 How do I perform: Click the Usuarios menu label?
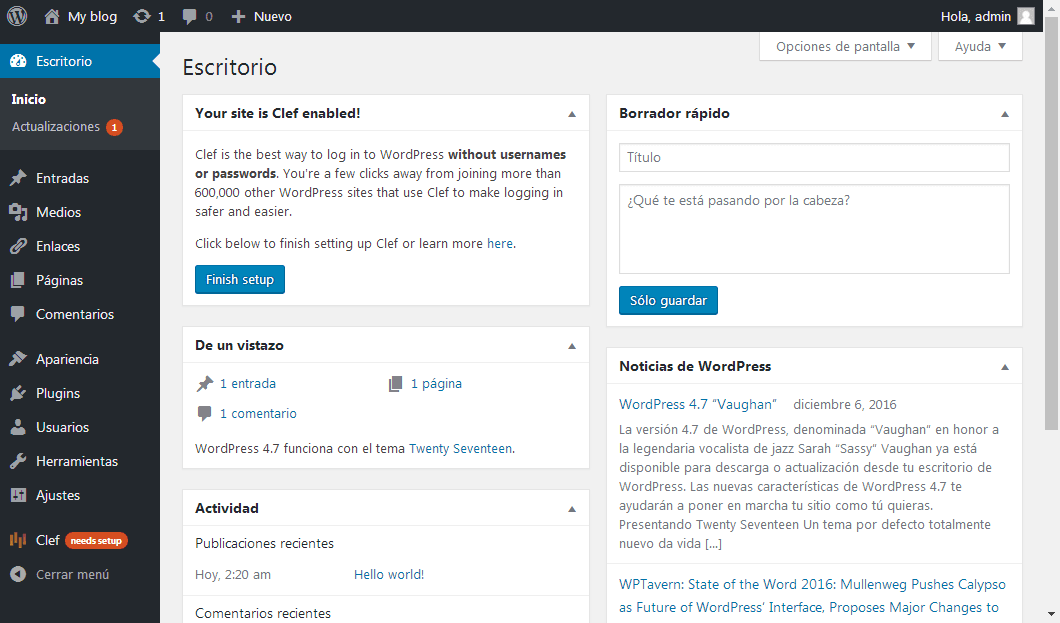pyautogui.click(x=62, y=427)
